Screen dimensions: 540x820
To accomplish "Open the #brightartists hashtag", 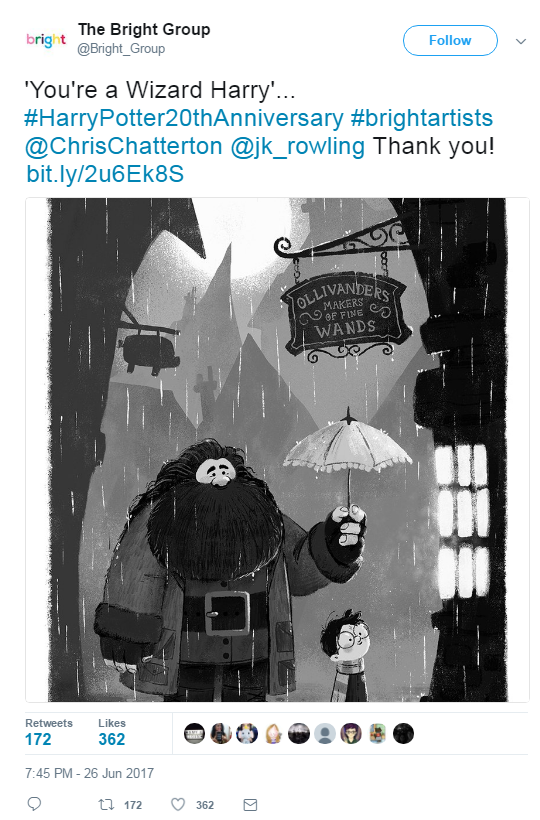I will click(x=421, y=118).
